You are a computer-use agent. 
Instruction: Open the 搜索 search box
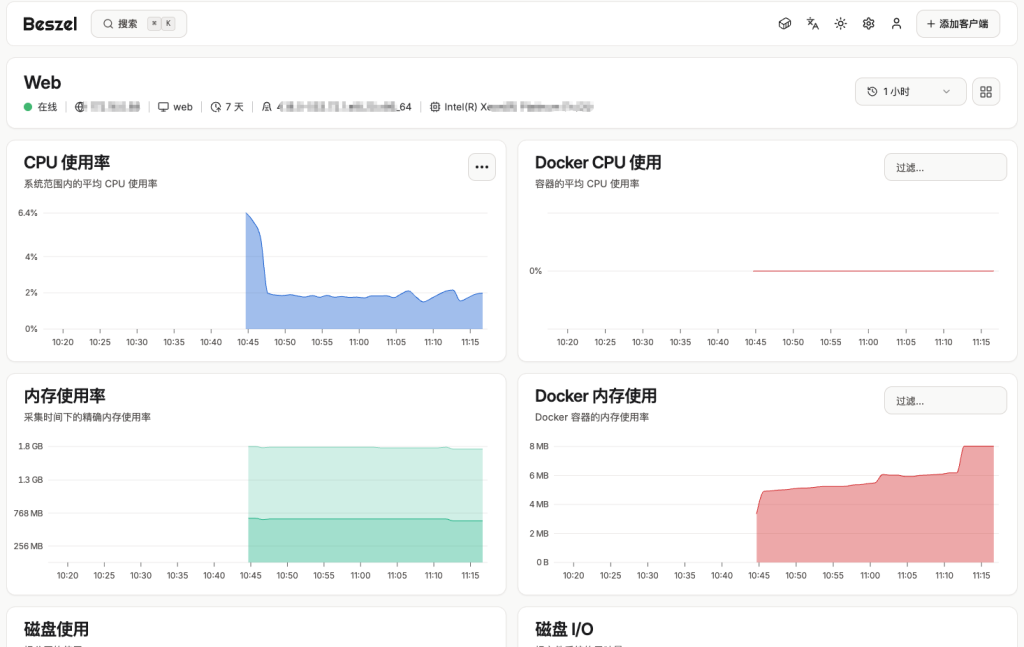click(138, 24)
